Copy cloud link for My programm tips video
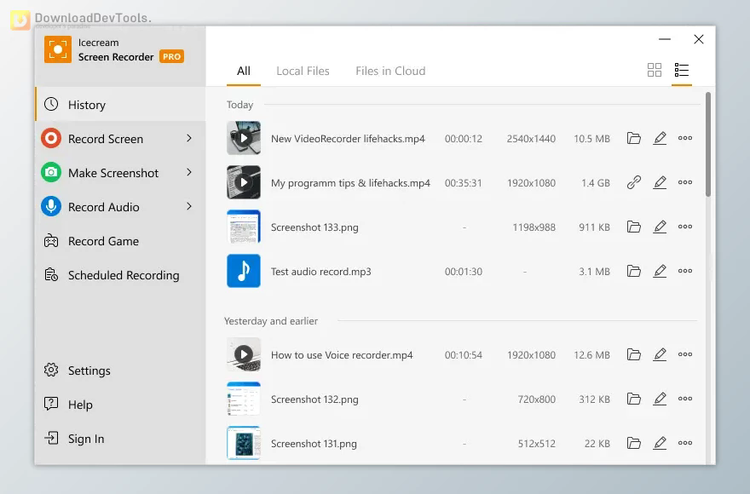Image resolution: width=750 pixels, height=494 pixels. point(634,182)
